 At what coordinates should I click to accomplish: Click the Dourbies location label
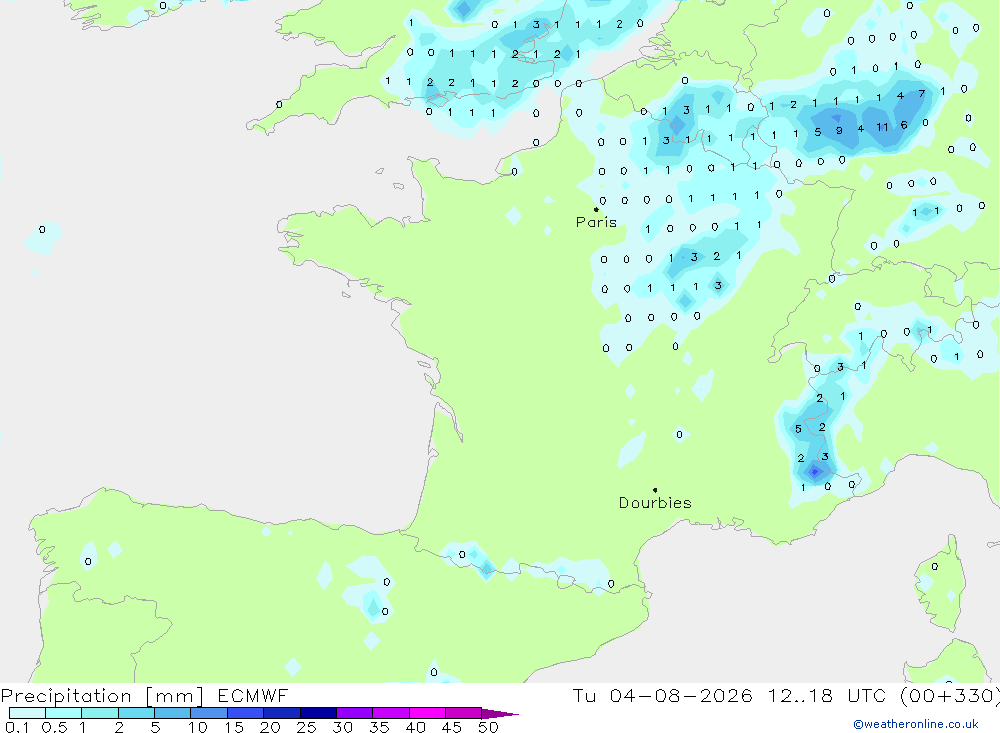(x=655, y=503)
